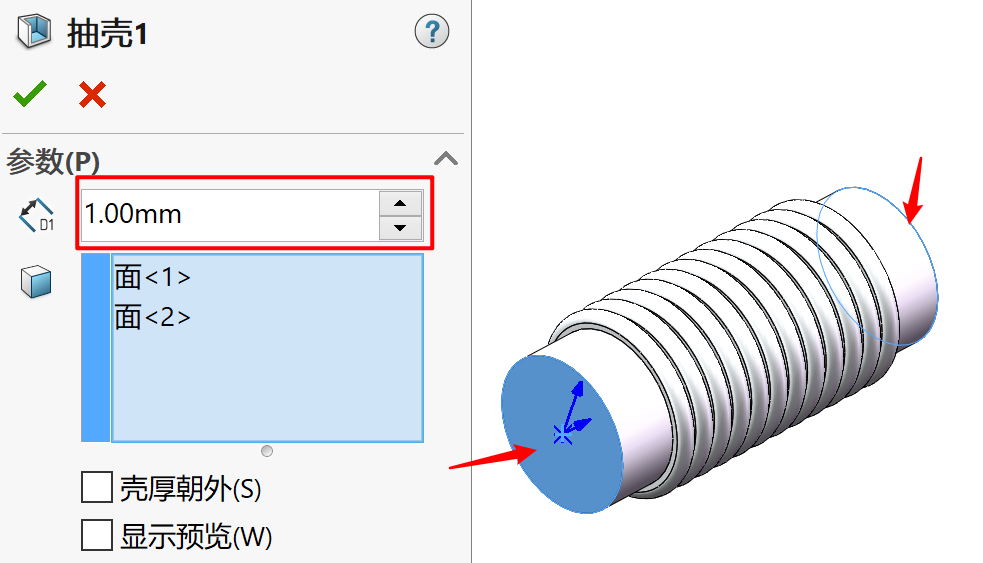Image resolution: width=983 pixels, height=563 pixels.
Task: Click the D1 thickness dimension icon
Action: pyautogui.click(x=36, y=215)
